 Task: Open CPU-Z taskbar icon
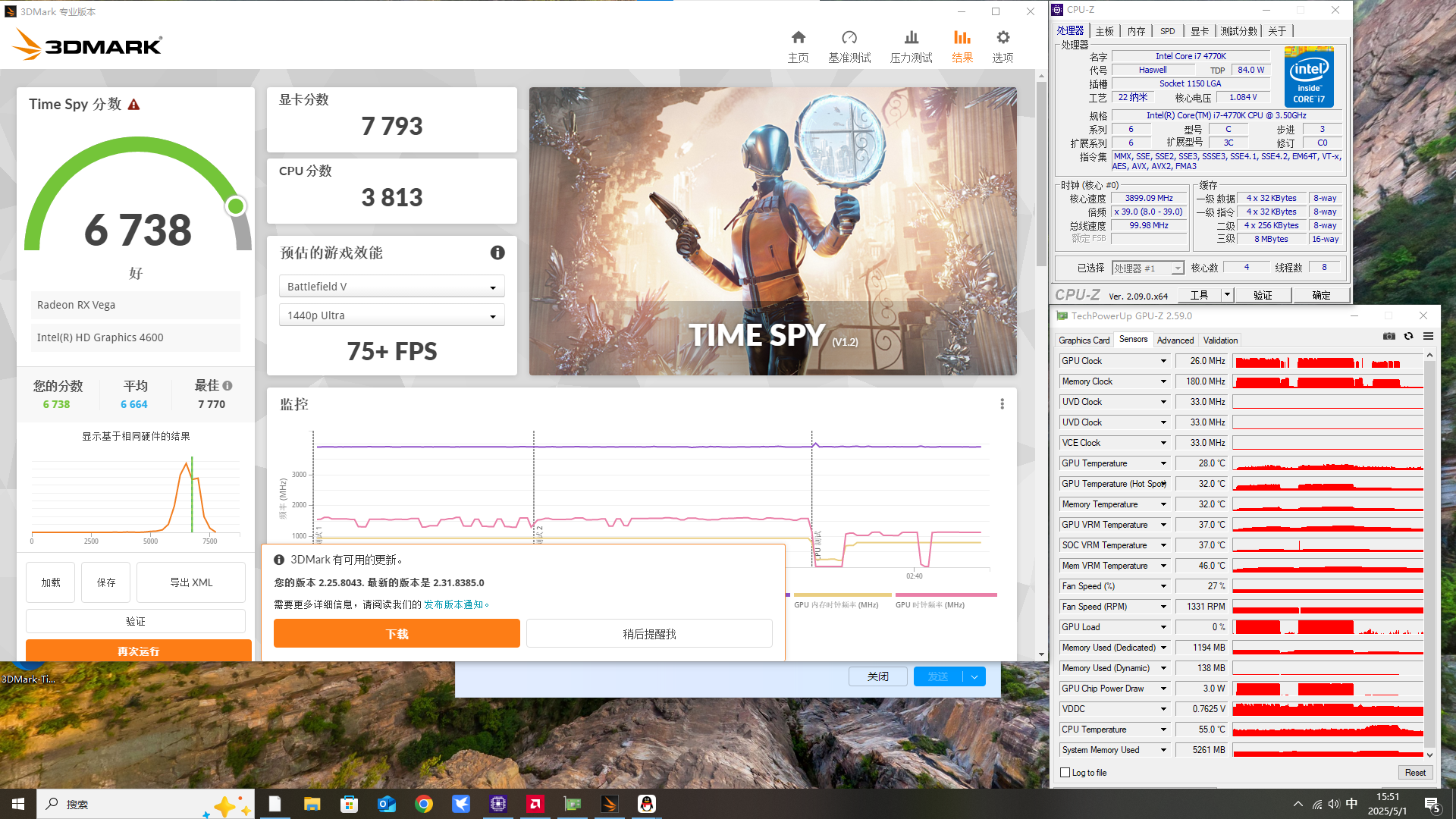click(x=497, y=804)
